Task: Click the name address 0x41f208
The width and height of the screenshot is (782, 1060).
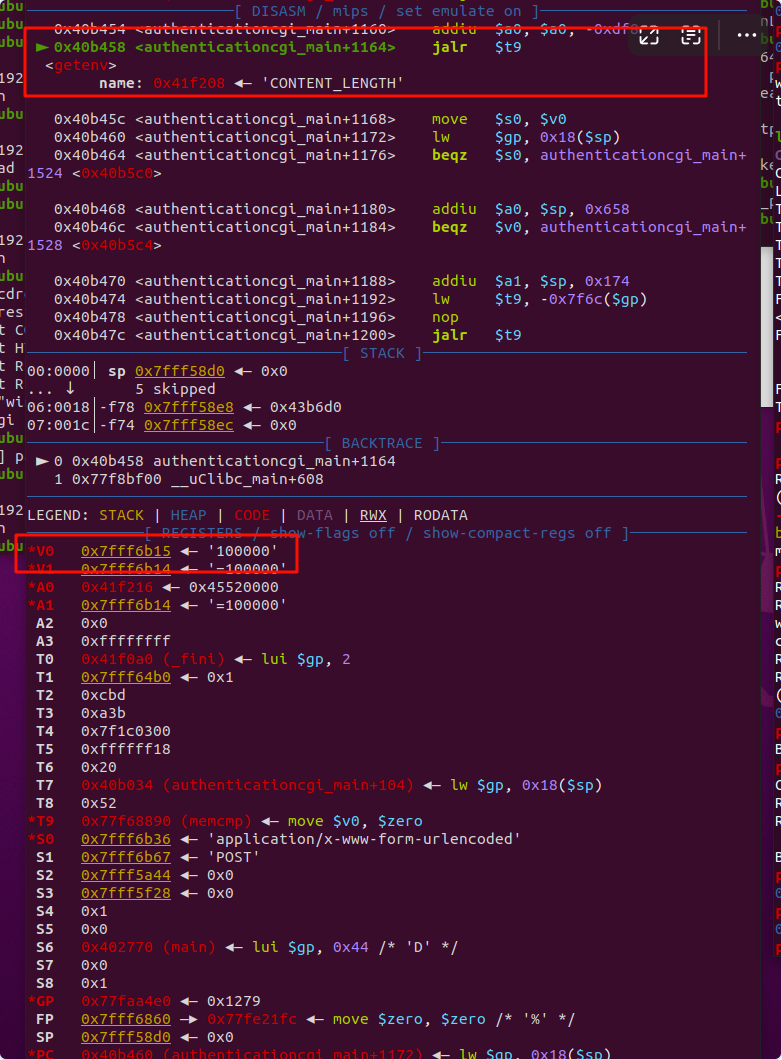Action: 189,83
